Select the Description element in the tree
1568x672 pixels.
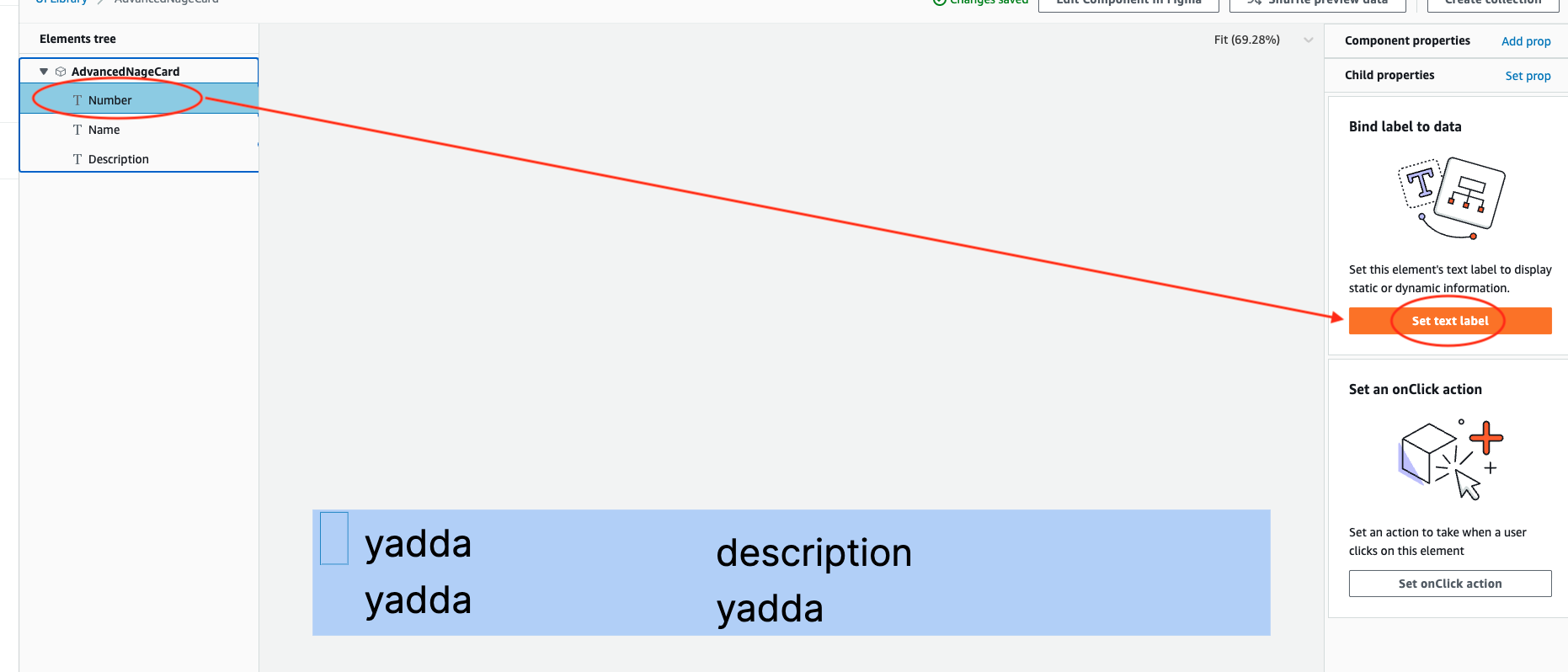[119, 158]
